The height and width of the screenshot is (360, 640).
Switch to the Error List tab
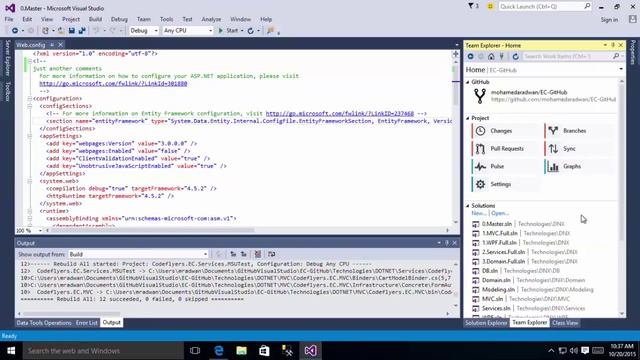pyautogui.click(x=87, y=323)
